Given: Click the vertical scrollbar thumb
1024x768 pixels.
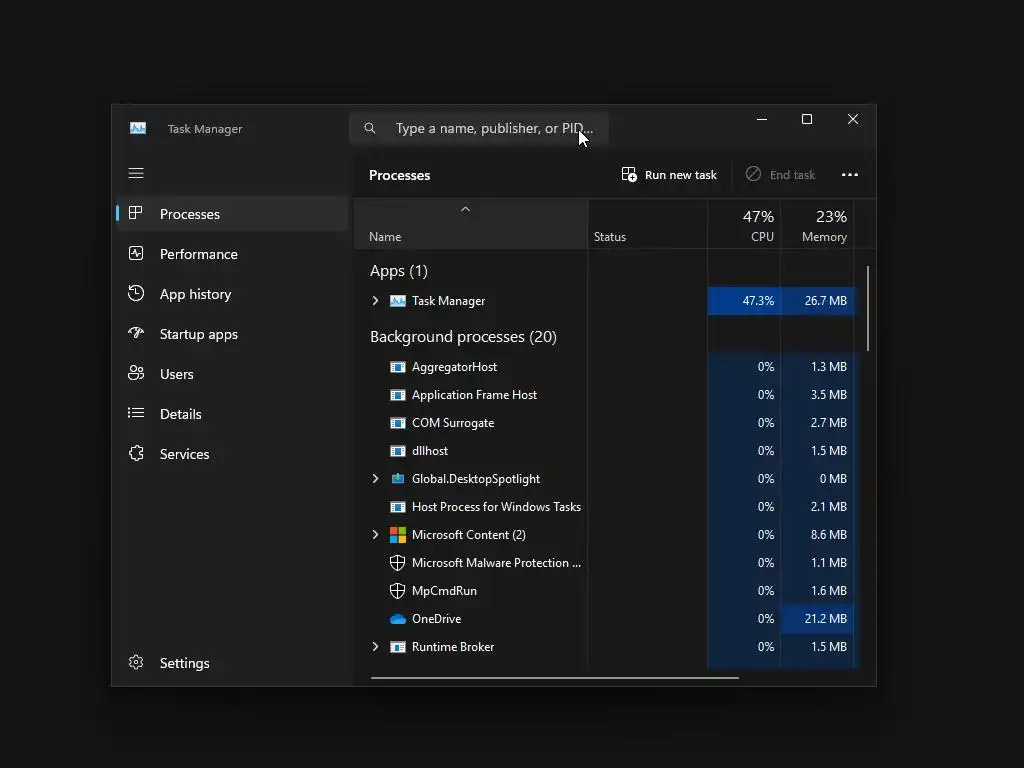Looking at the screenshot, I should pos(867,308).
